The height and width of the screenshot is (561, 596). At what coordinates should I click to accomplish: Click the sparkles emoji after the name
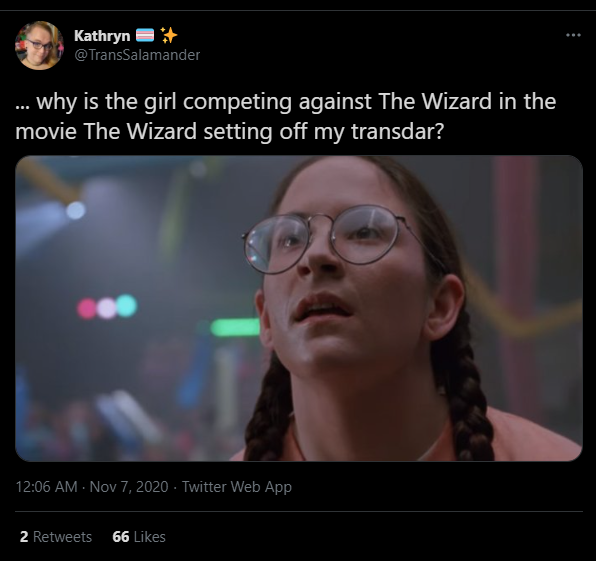coord(169,35)
